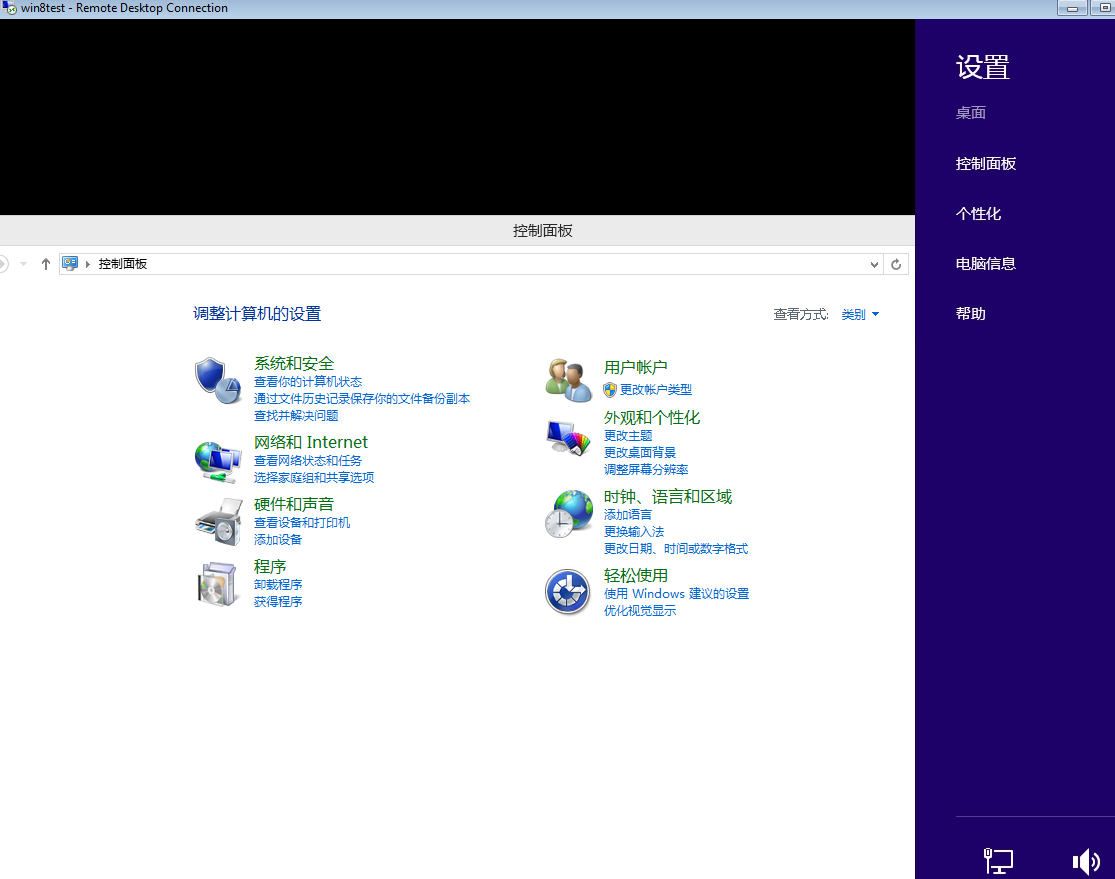Viewport: 1115px width, 879px height.
Task: Click the 卸载程序 link
Action: (278, 585)
